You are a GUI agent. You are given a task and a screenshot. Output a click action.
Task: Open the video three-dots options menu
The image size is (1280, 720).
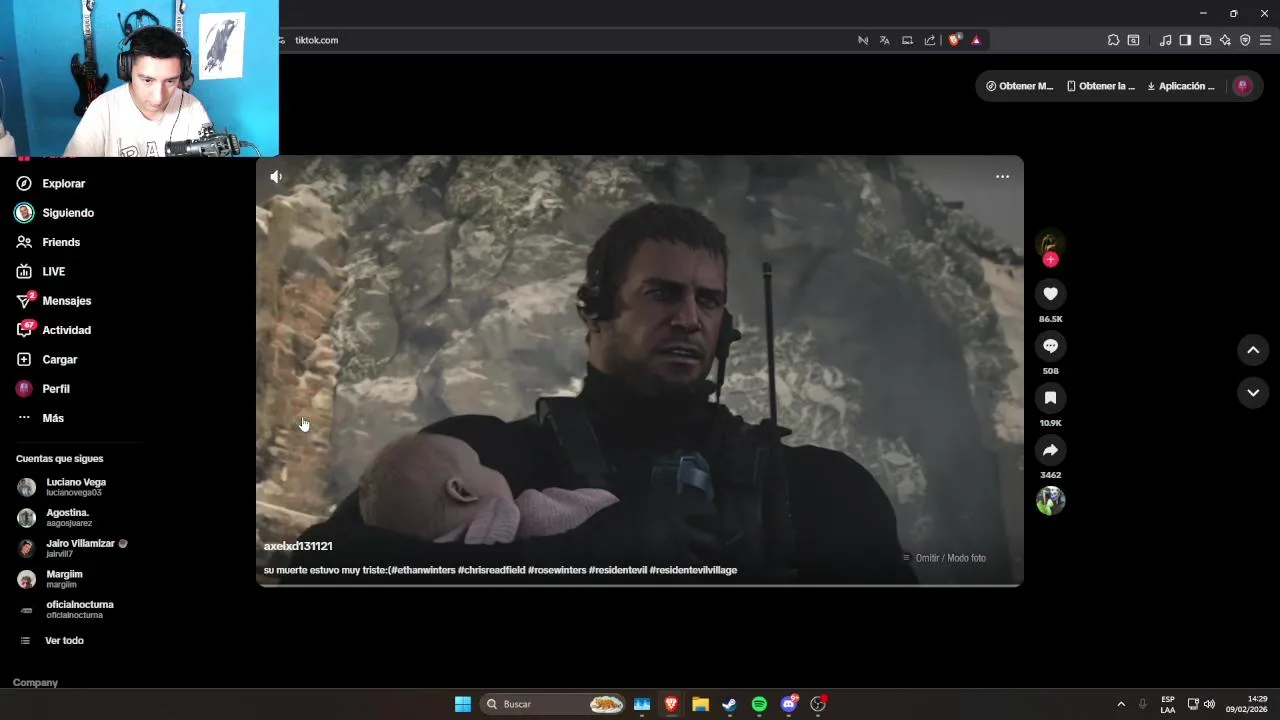(1002, 177)
